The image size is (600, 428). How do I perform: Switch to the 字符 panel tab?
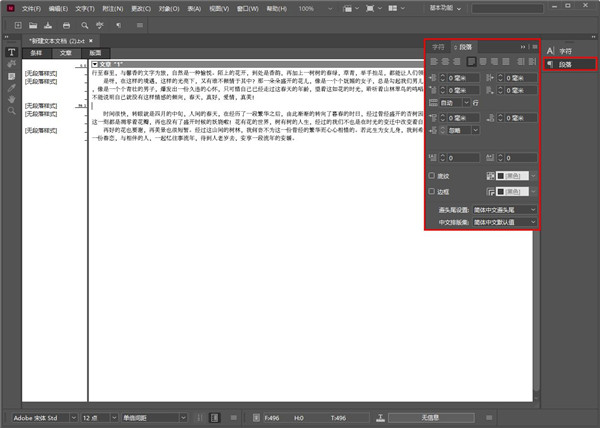[438, 47]
